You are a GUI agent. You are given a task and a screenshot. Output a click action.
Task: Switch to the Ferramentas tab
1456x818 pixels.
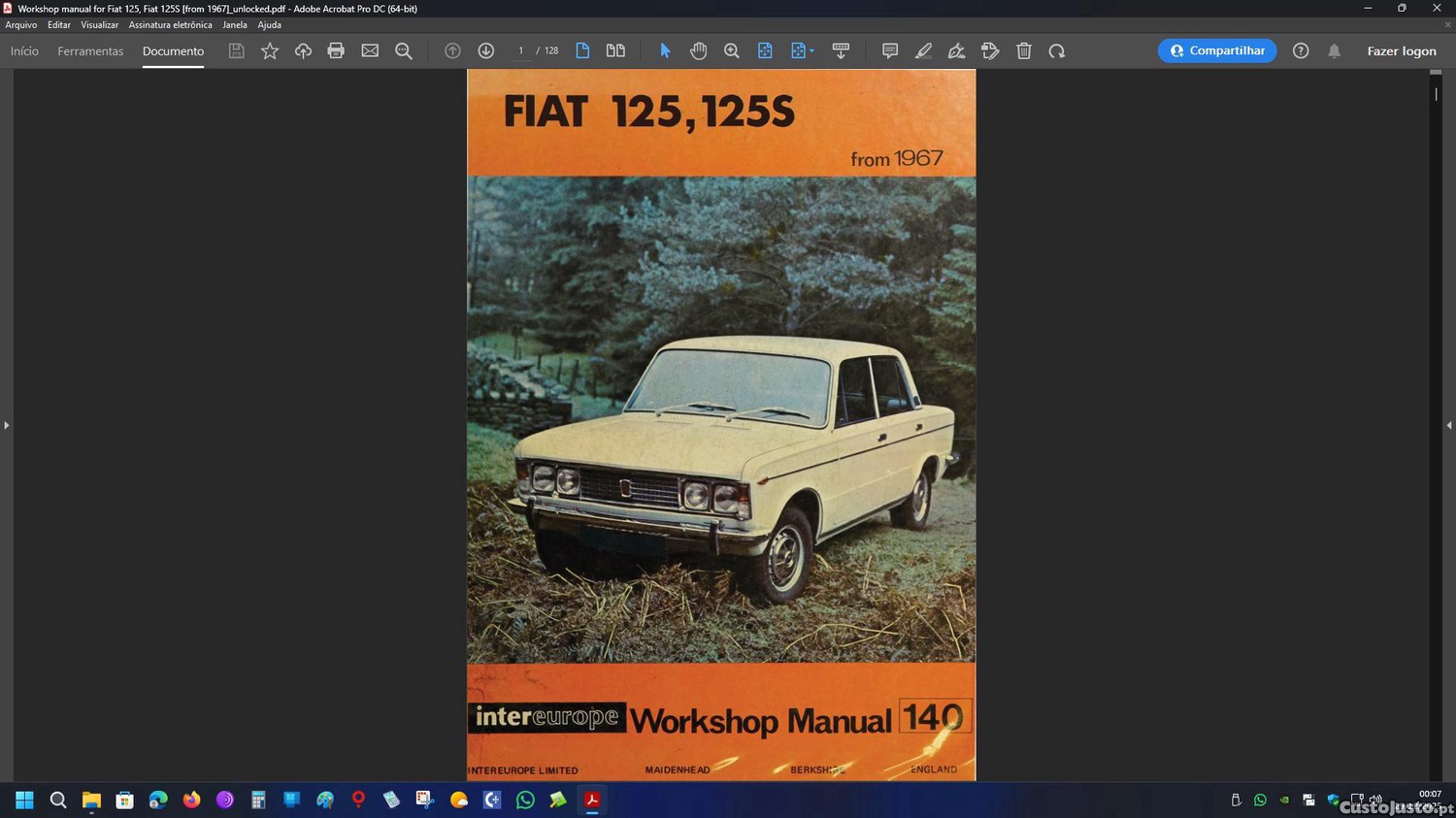click(x=90, y=50)
